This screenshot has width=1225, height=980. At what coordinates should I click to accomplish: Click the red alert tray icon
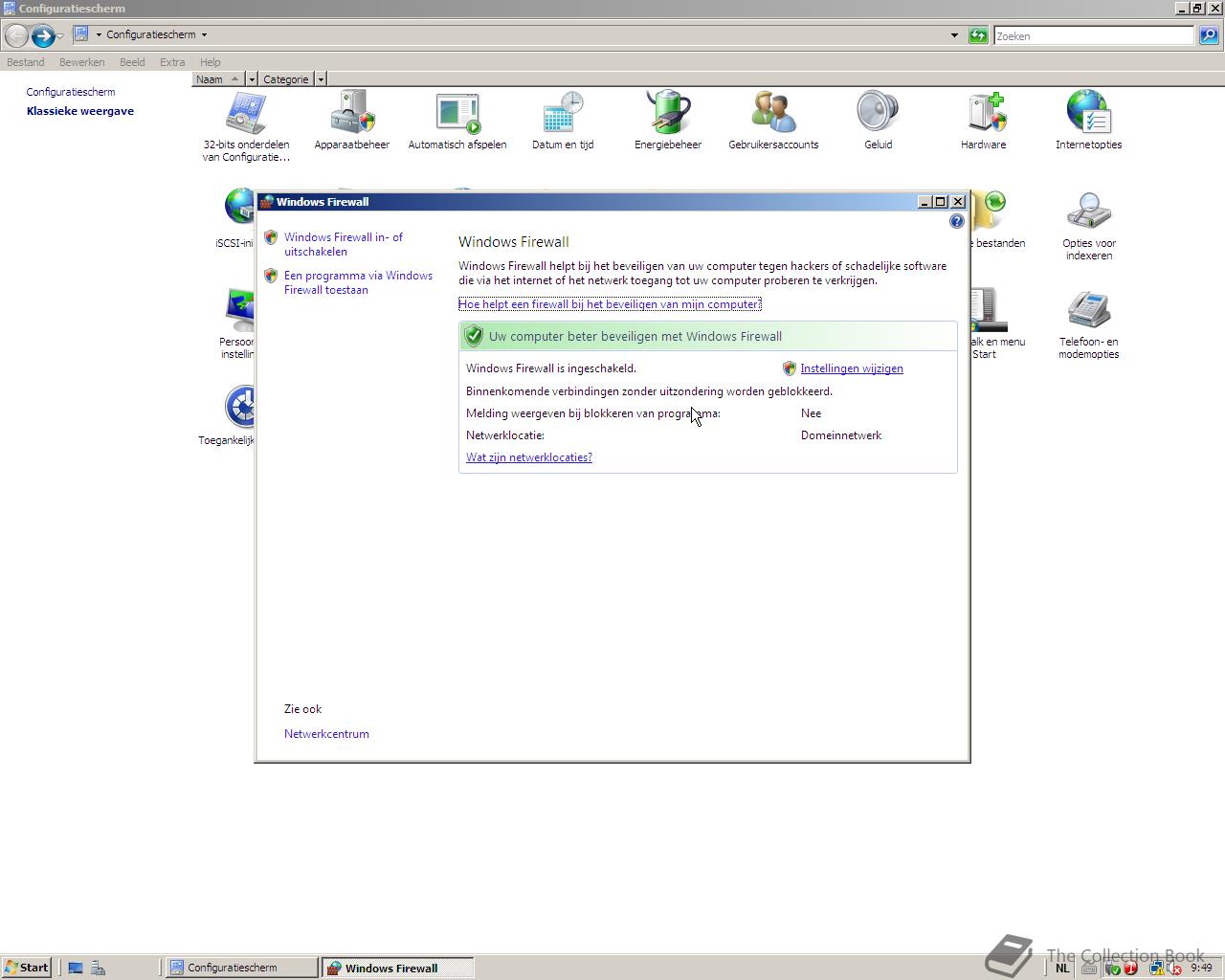[x=1131, y=968]
